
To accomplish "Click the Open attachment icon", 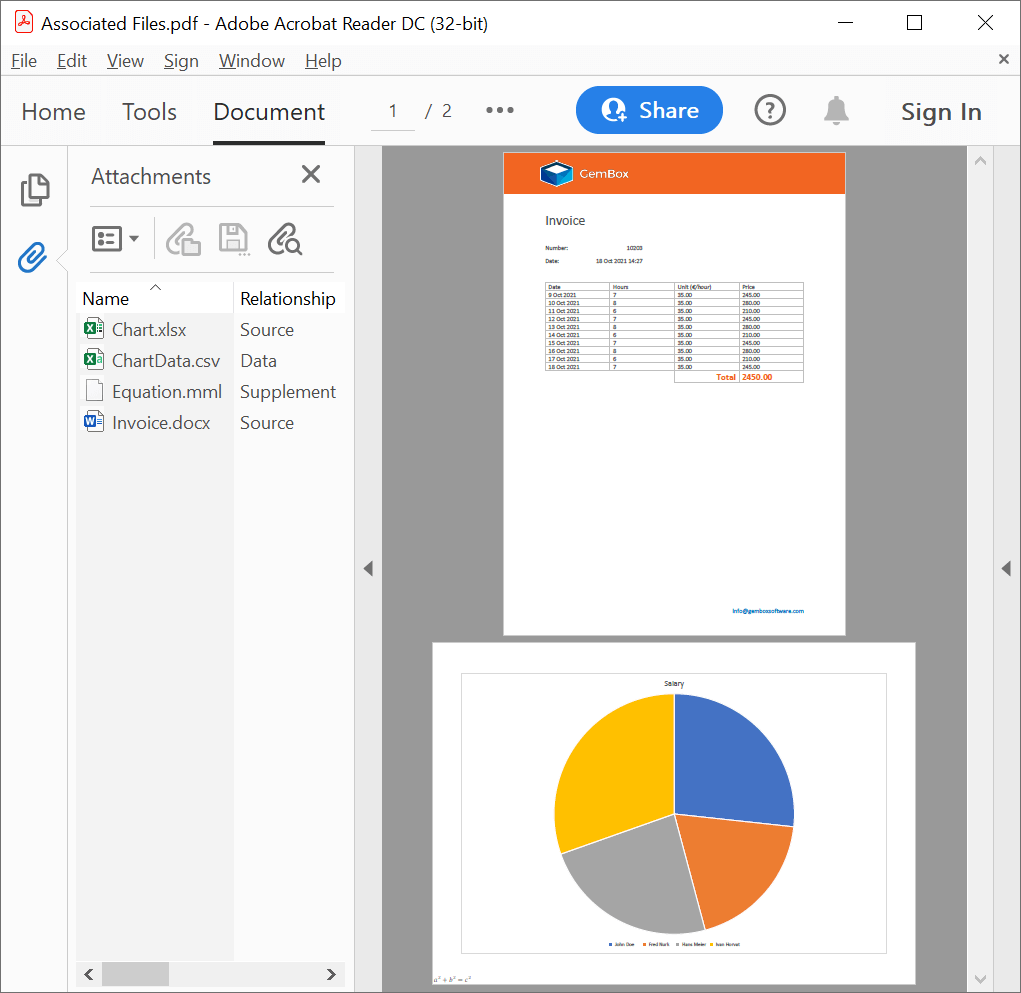I will [x=183, y=239].
